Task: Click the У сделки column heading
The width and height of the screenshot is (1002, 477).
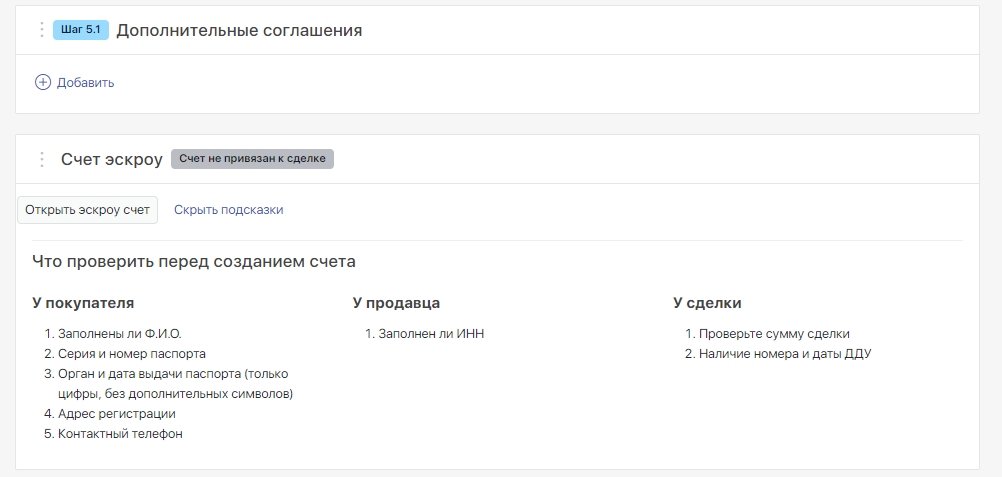Action: tap(707, 303)
